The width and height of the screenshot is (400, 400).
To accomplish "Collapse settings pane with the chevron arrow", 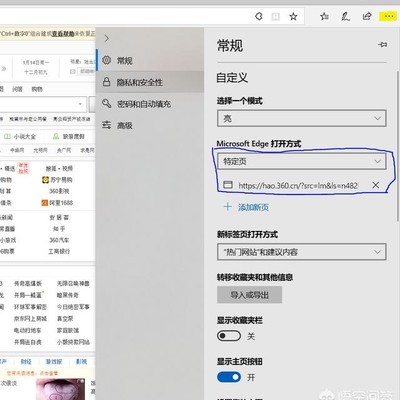I will (107, 38).
